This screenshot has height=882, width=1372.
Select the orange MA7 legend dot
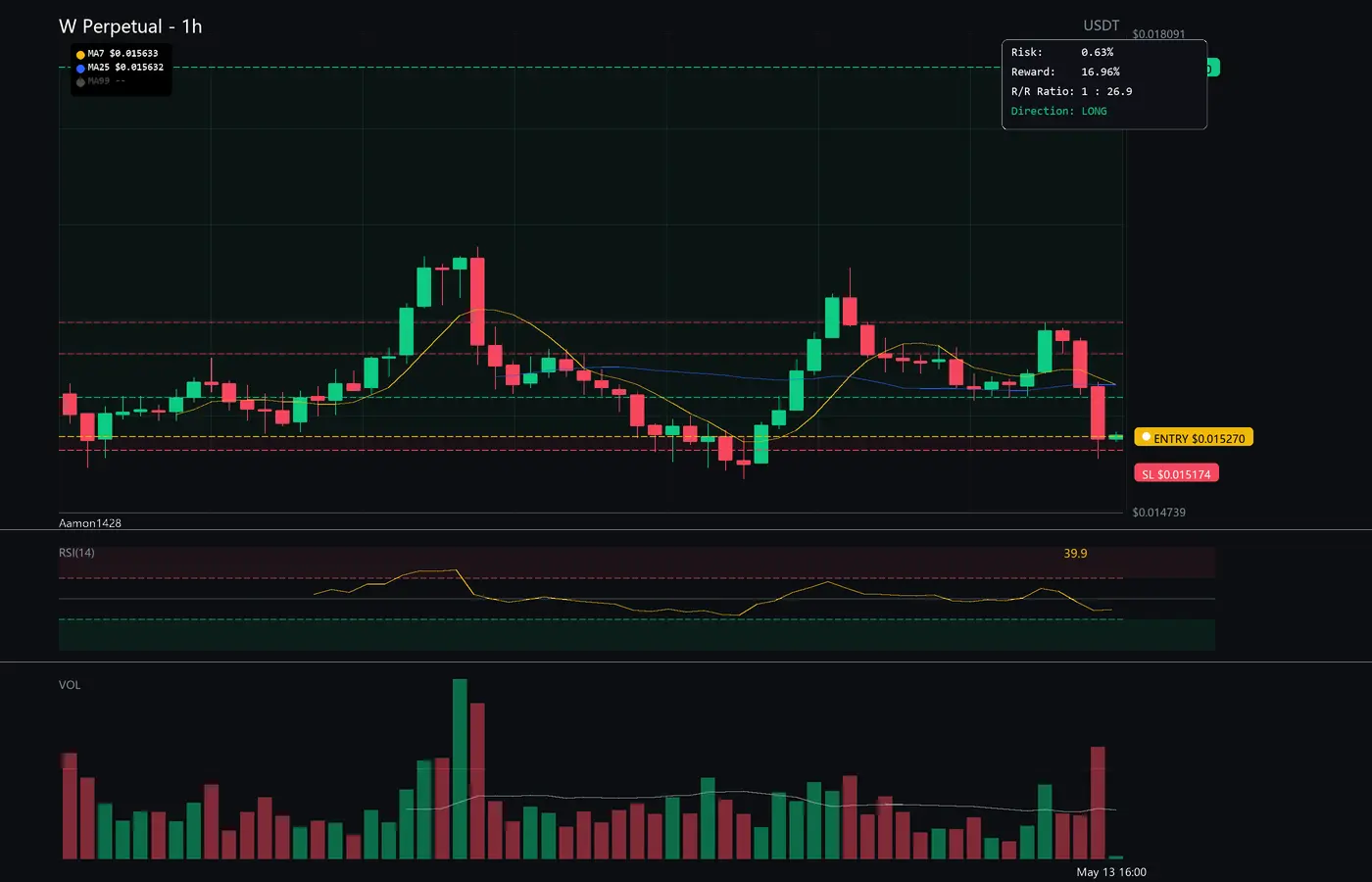click(x=80, y=55)
